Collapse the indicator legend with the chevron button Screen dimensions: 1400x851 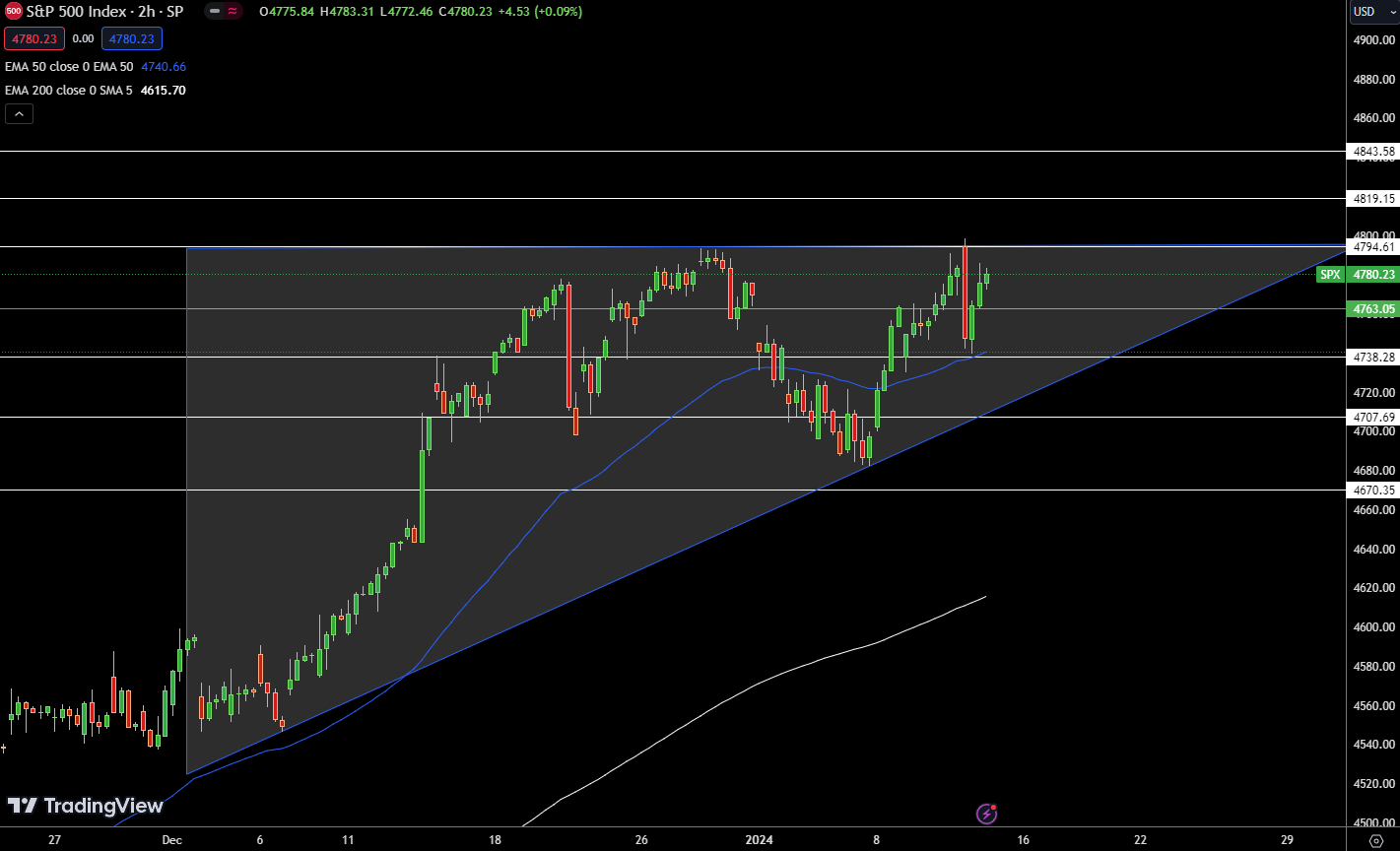[19, 114]
